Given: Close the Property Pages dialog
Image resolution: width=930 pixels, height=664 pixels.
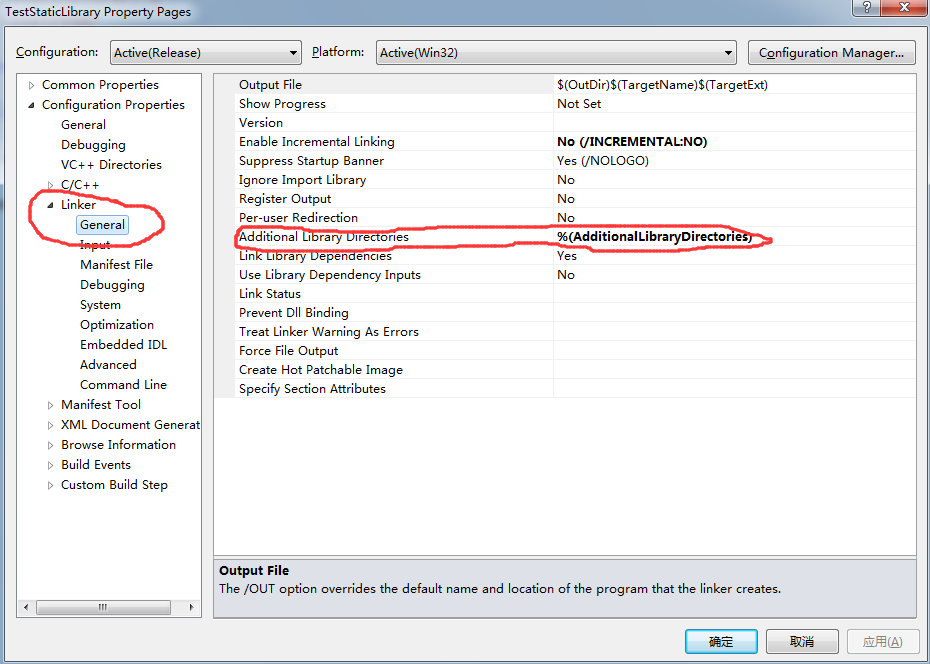Looking at the screenshot, I should coord(904,8).
